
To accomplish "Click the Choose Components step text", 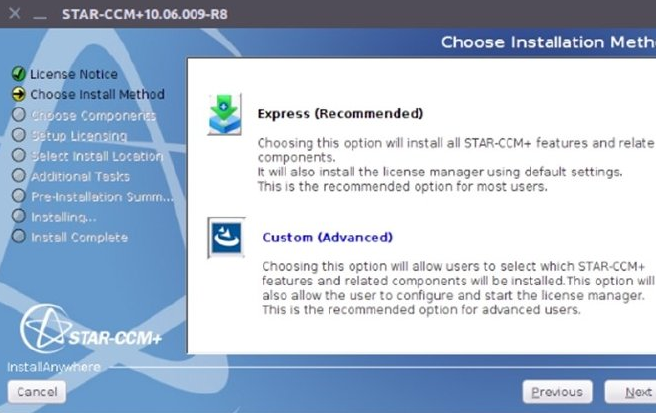I will pos(93,115).
